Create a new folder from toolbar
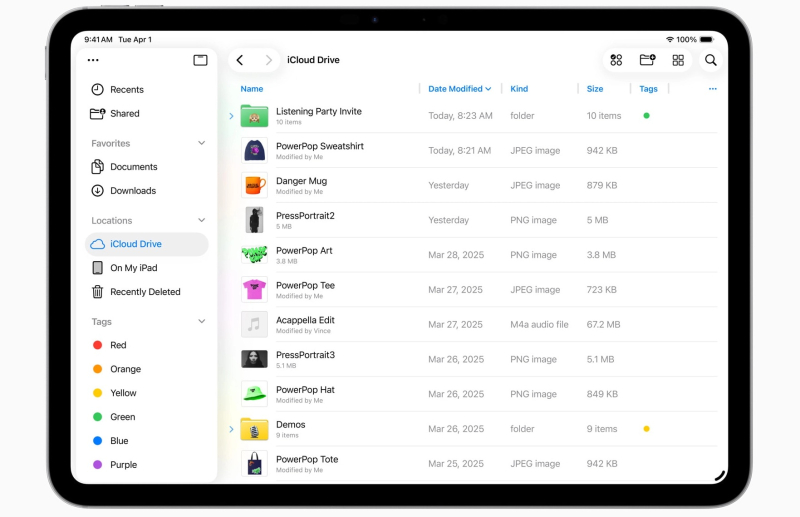800x517 pixels. (647, 60)
